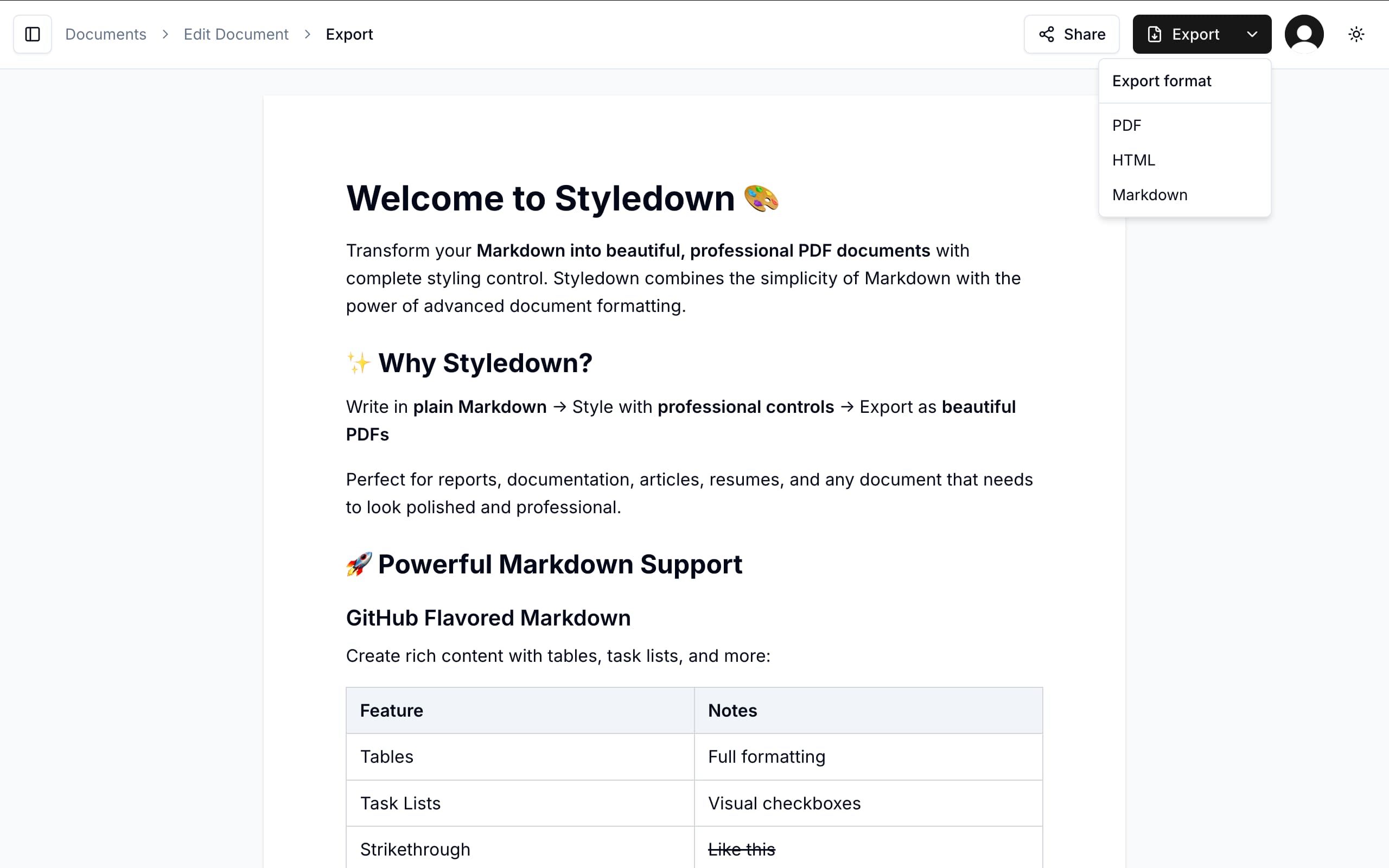This screenshot has height=868, width=1389.
Task: Click the Feature table header cell
Action: pyautogui.click(x=391, y=711)
